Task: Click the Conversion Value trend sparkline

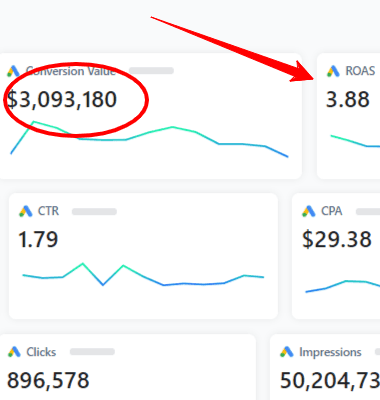Action: pos(150,139)
